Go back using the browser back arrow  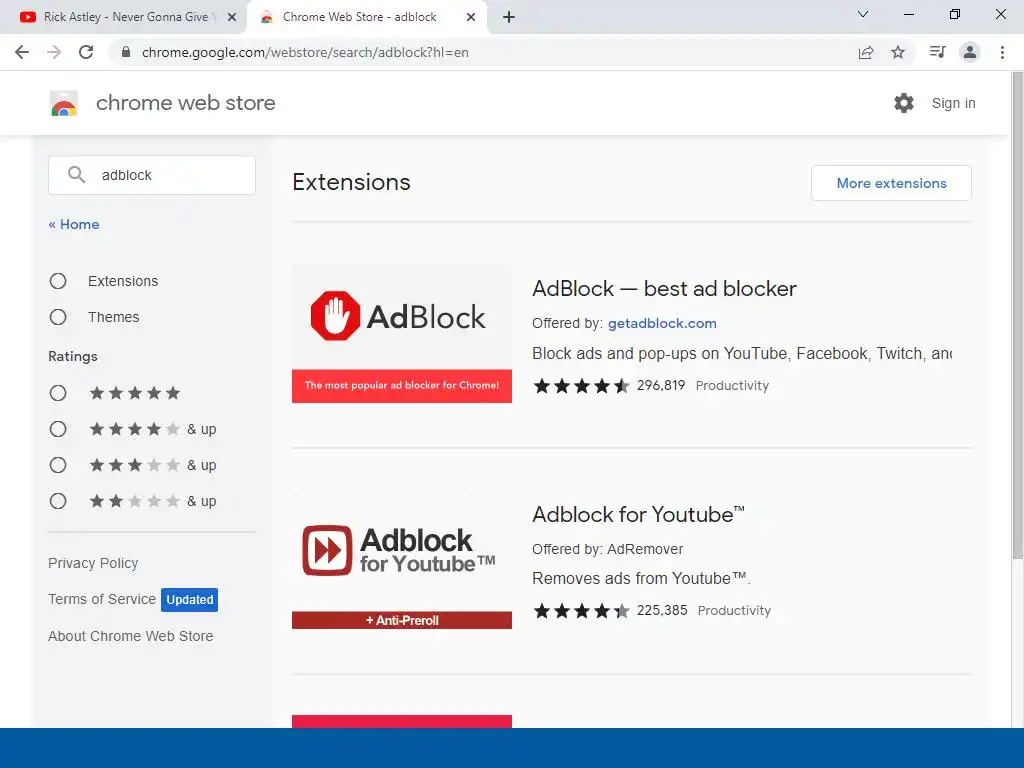(x=22, y=52)
